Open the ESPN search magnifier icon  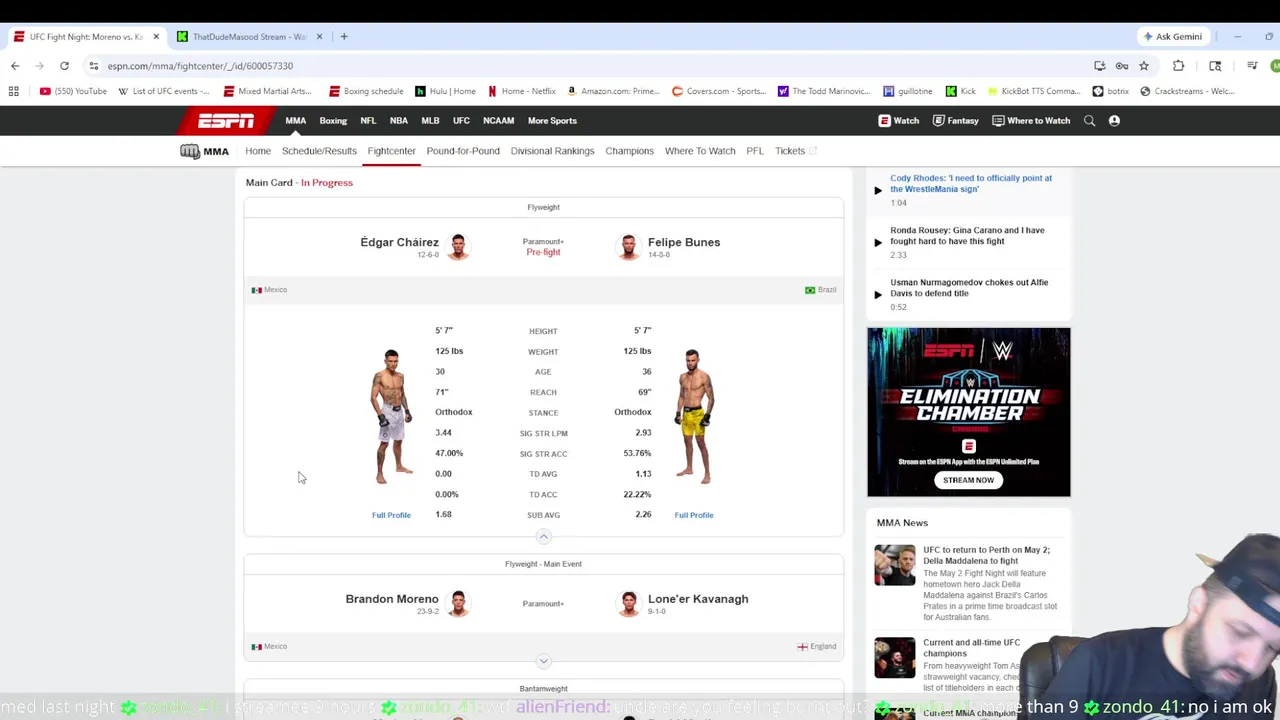1089,121
